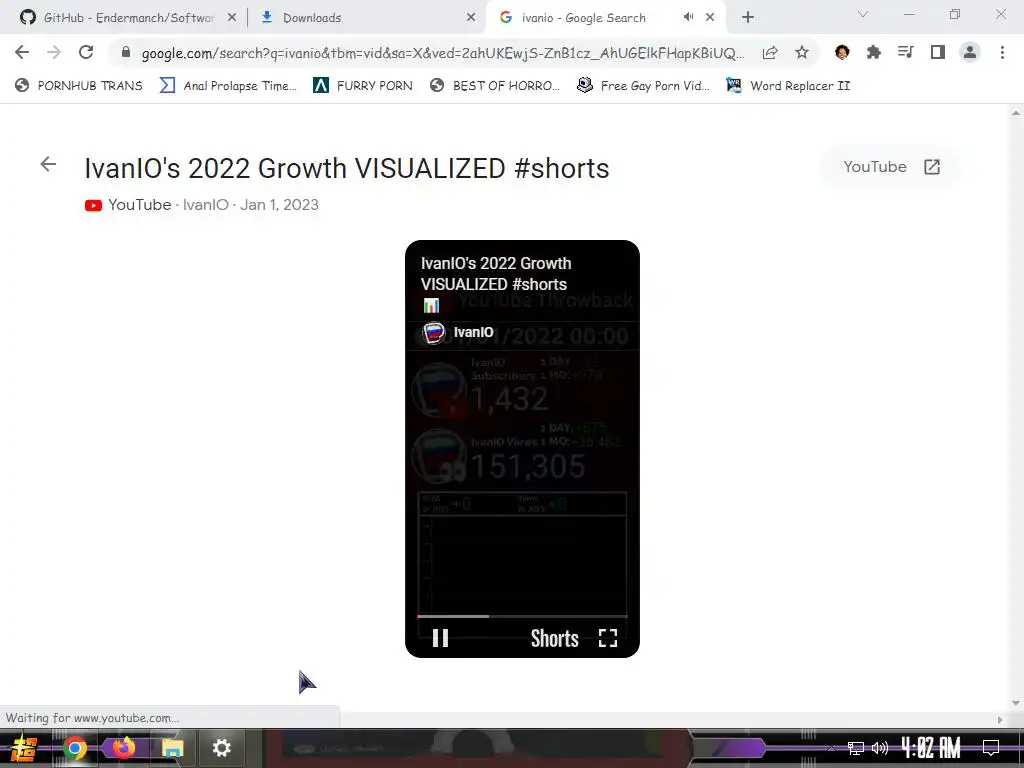Open the Windows Start button
The height and width of the screenshot is (768, 1024).
click(24, 748)
